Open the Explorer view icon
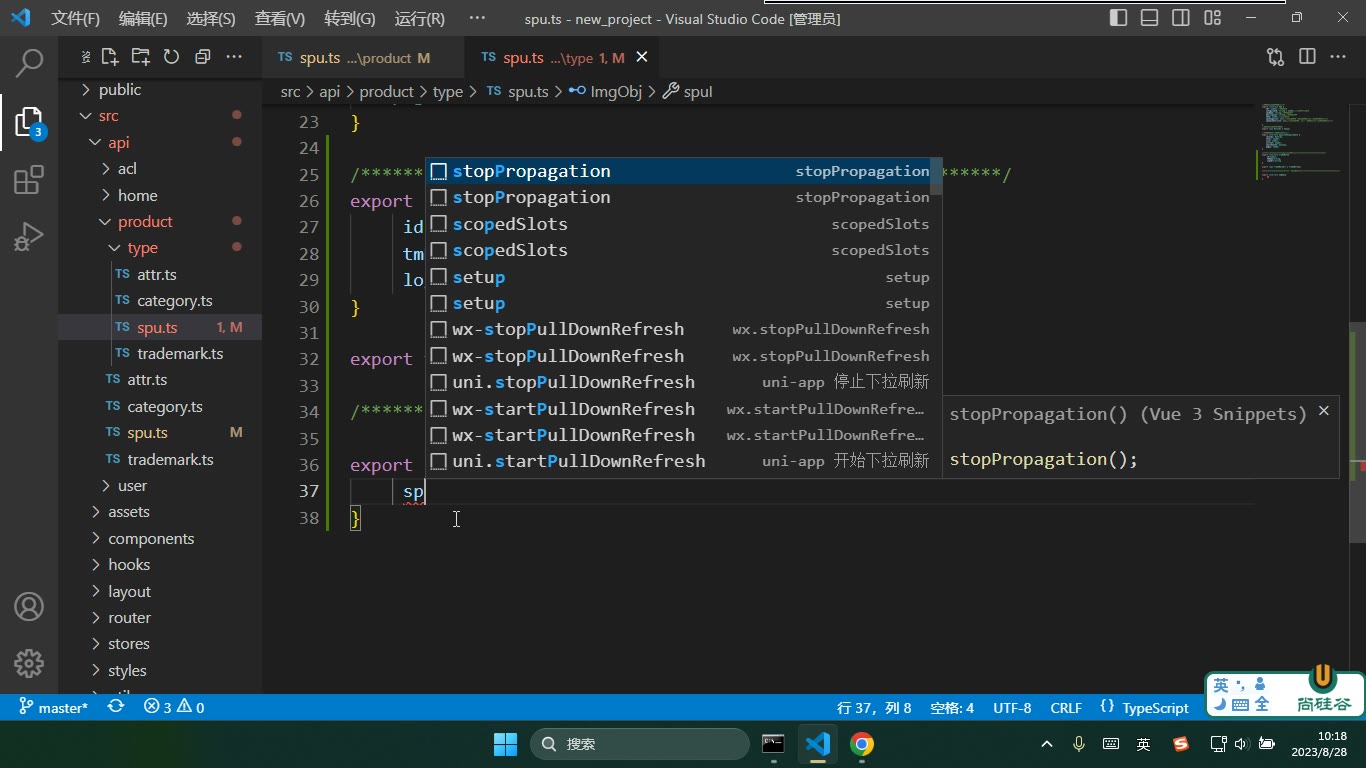This screenshot has height=768, width=1366. pyautogui.click(x=29, y=122)
